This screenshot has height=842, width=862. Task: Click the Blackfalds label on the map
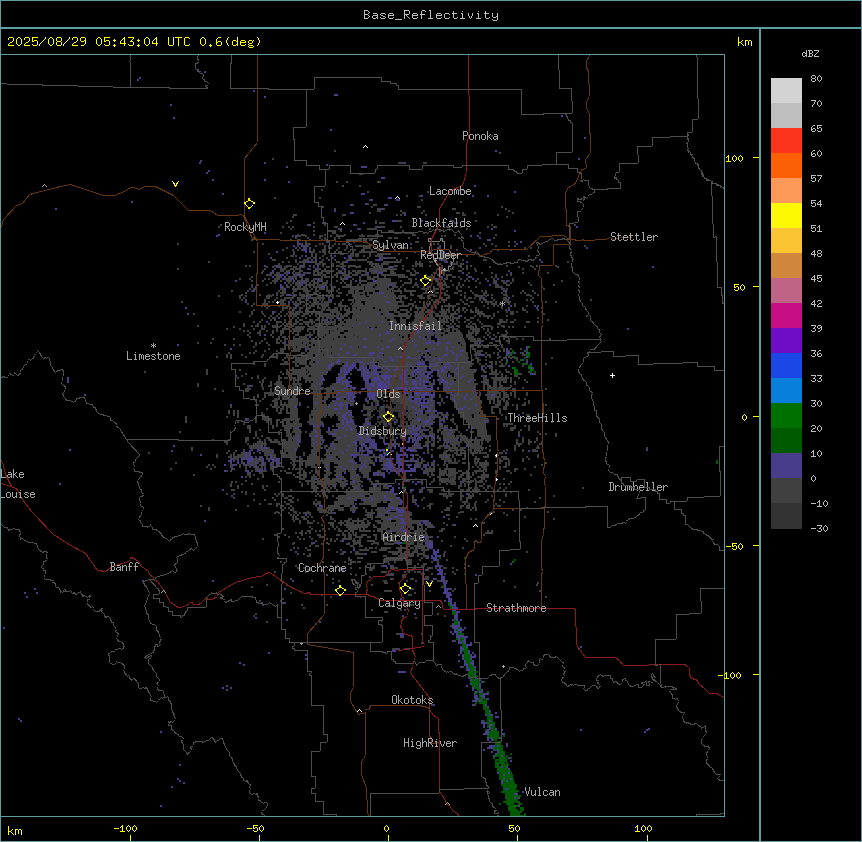tap(441, 223)
